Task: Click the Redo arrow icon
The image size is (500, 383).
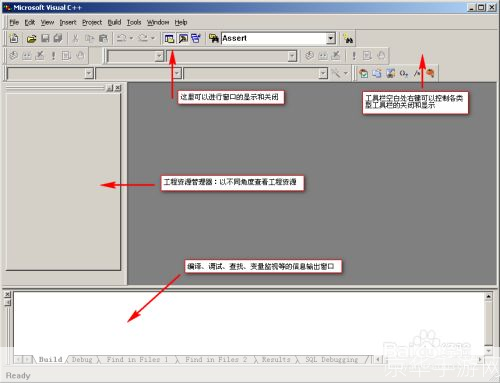Action: (x=143, y=38)
